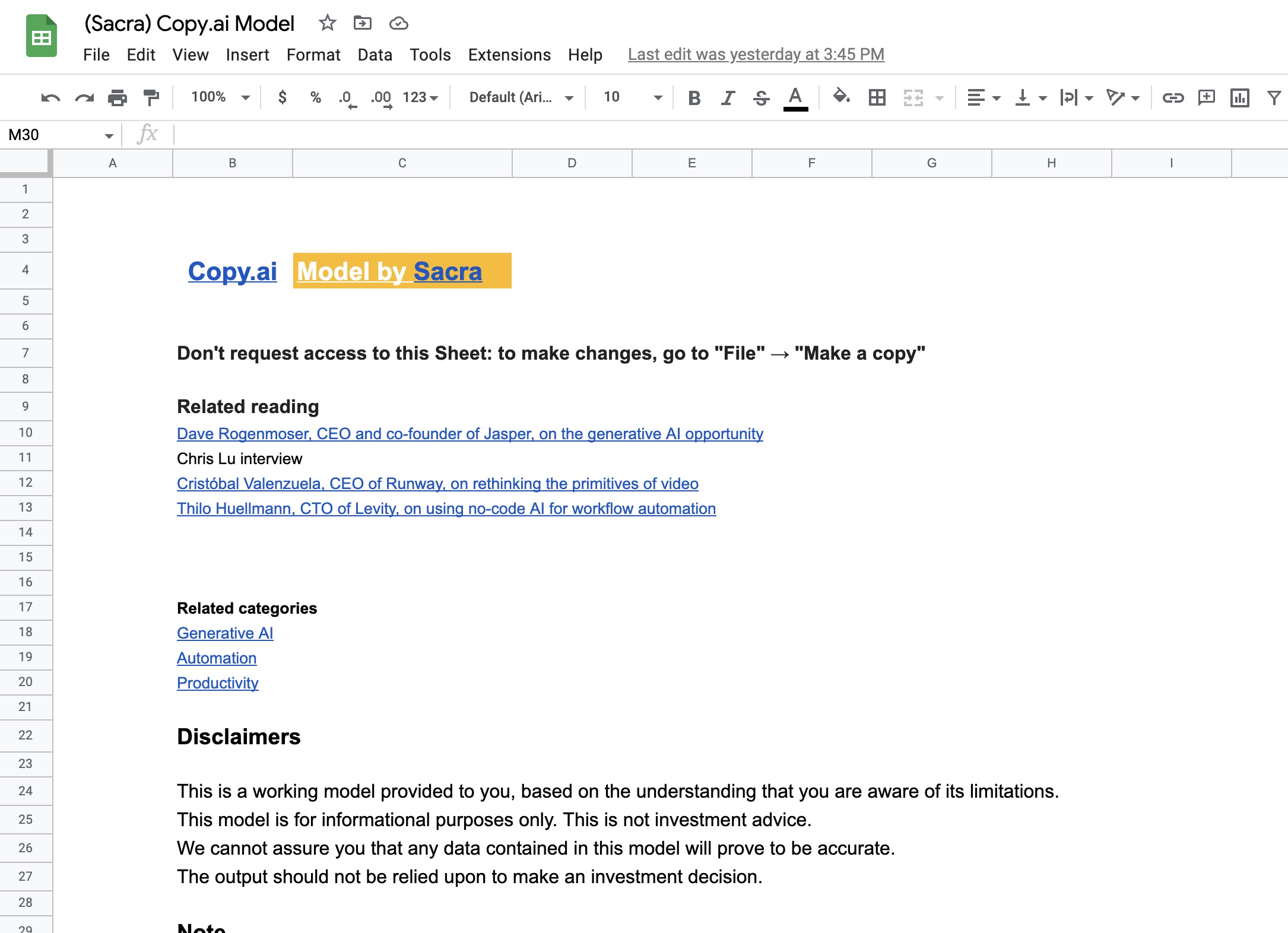The height and width of the screenshot is (933, 1288).
Task: Open the 123 number format dropdown
Action: (x=420, y=97)
